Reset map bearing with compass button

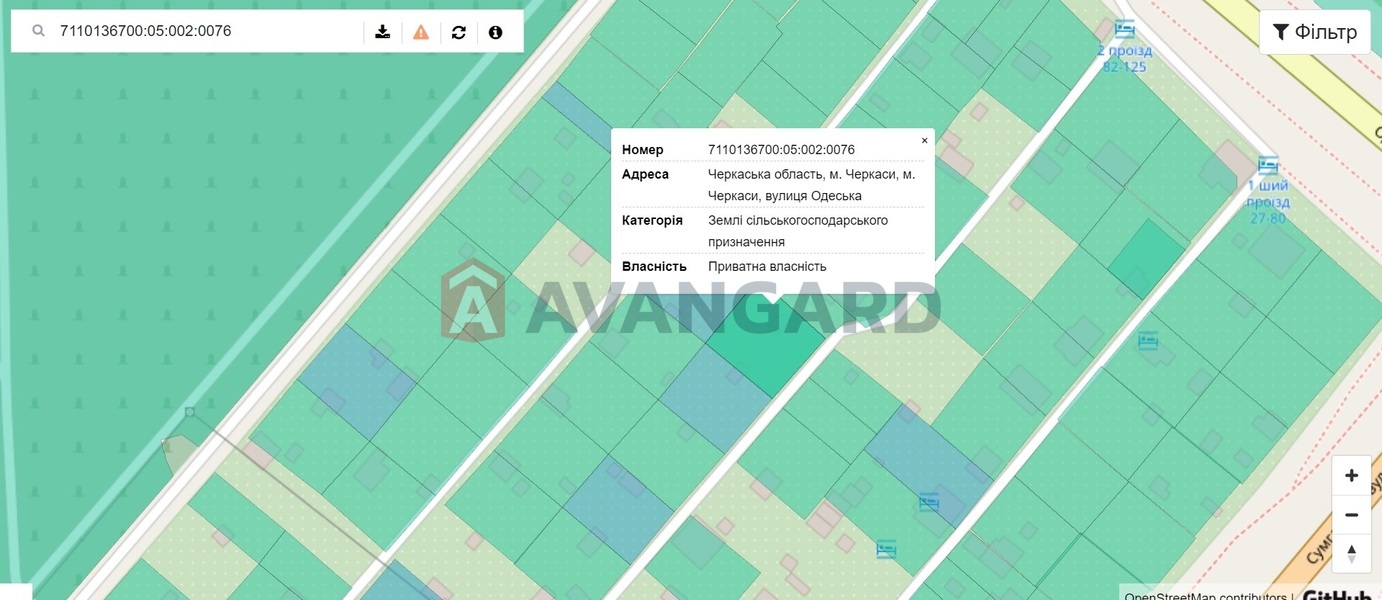1351,553
